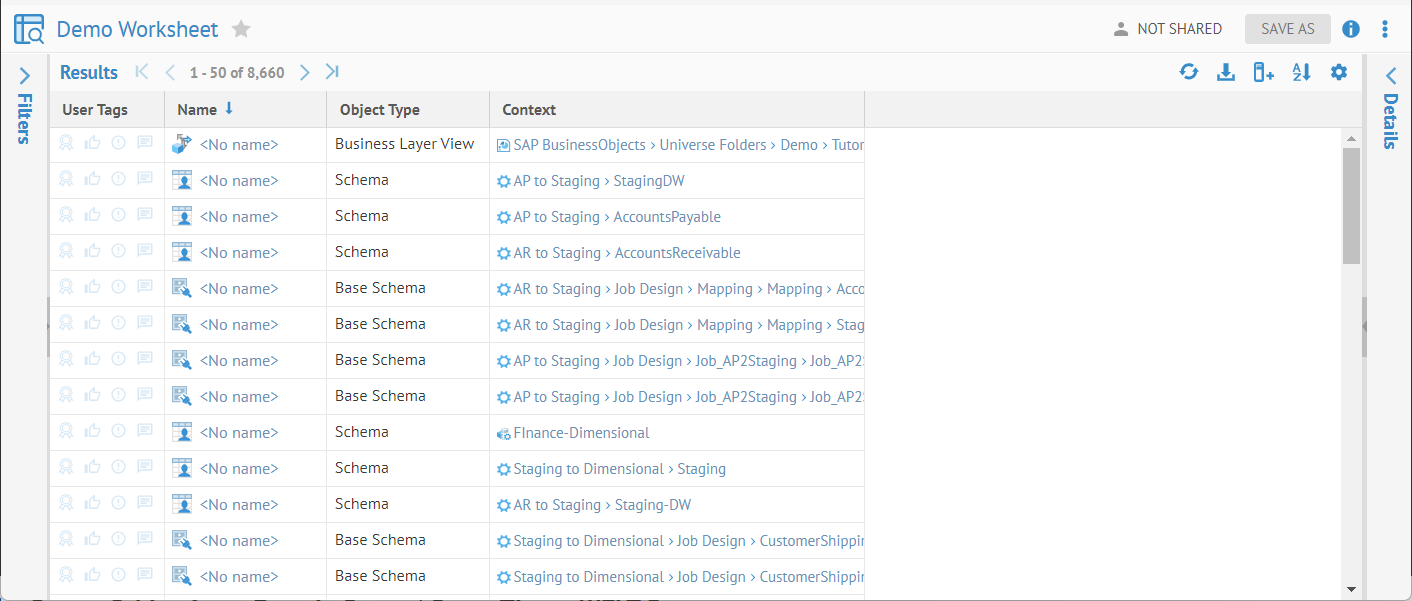This screenshot has width=1412, height=601.
Task: Click the worksheet icon beside Demo Worksheet
Action: tap(29, 29)
